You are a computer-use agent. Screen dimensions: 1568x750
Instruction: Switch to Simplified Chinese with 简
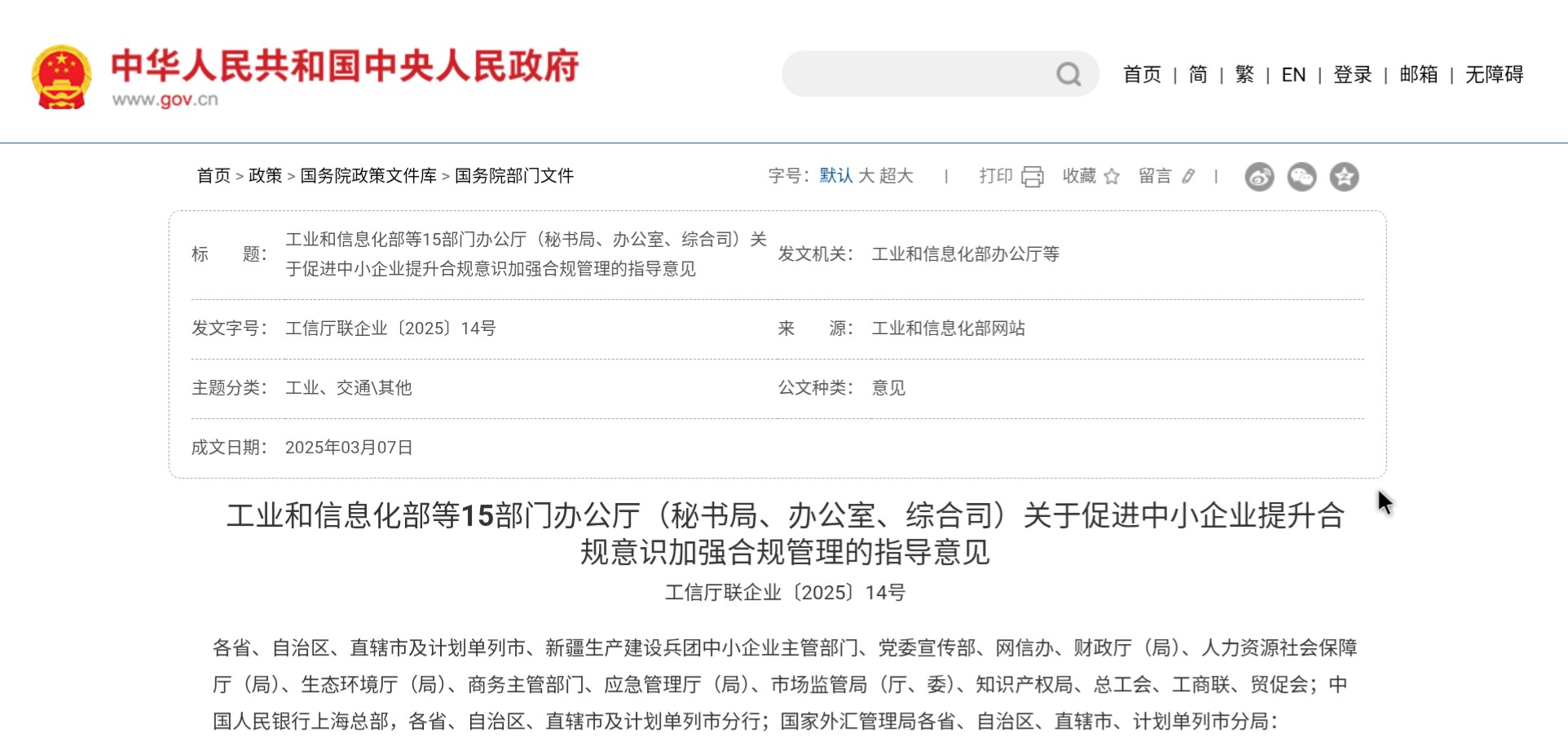tap(1198, 75)
